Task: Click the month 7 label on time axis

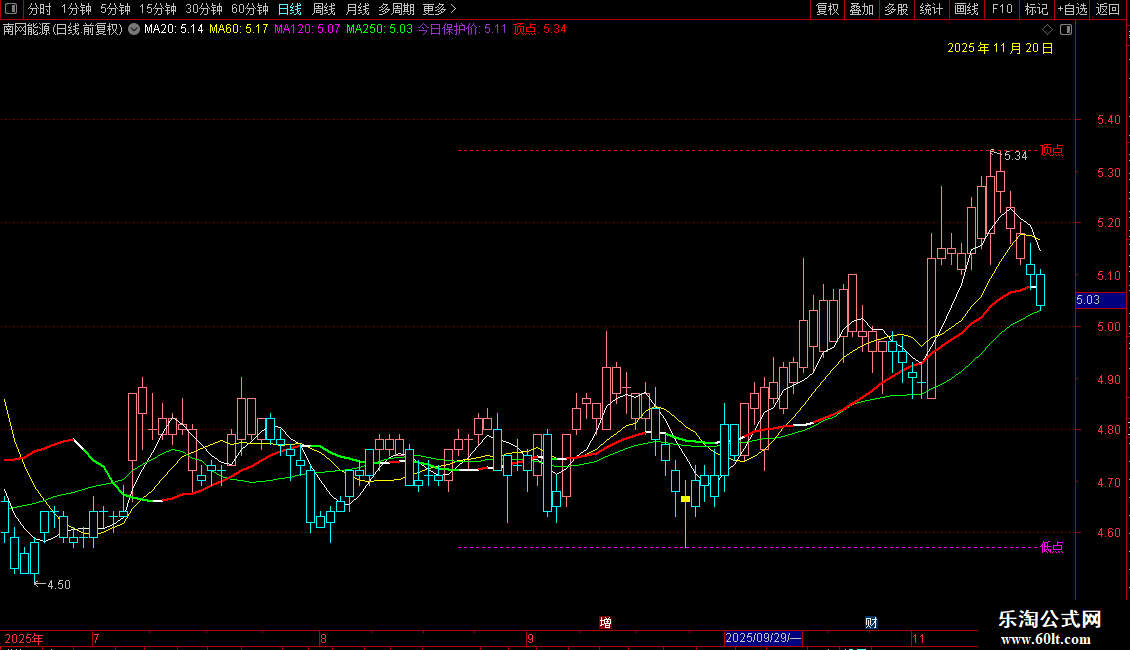Action: pos(96,638)
